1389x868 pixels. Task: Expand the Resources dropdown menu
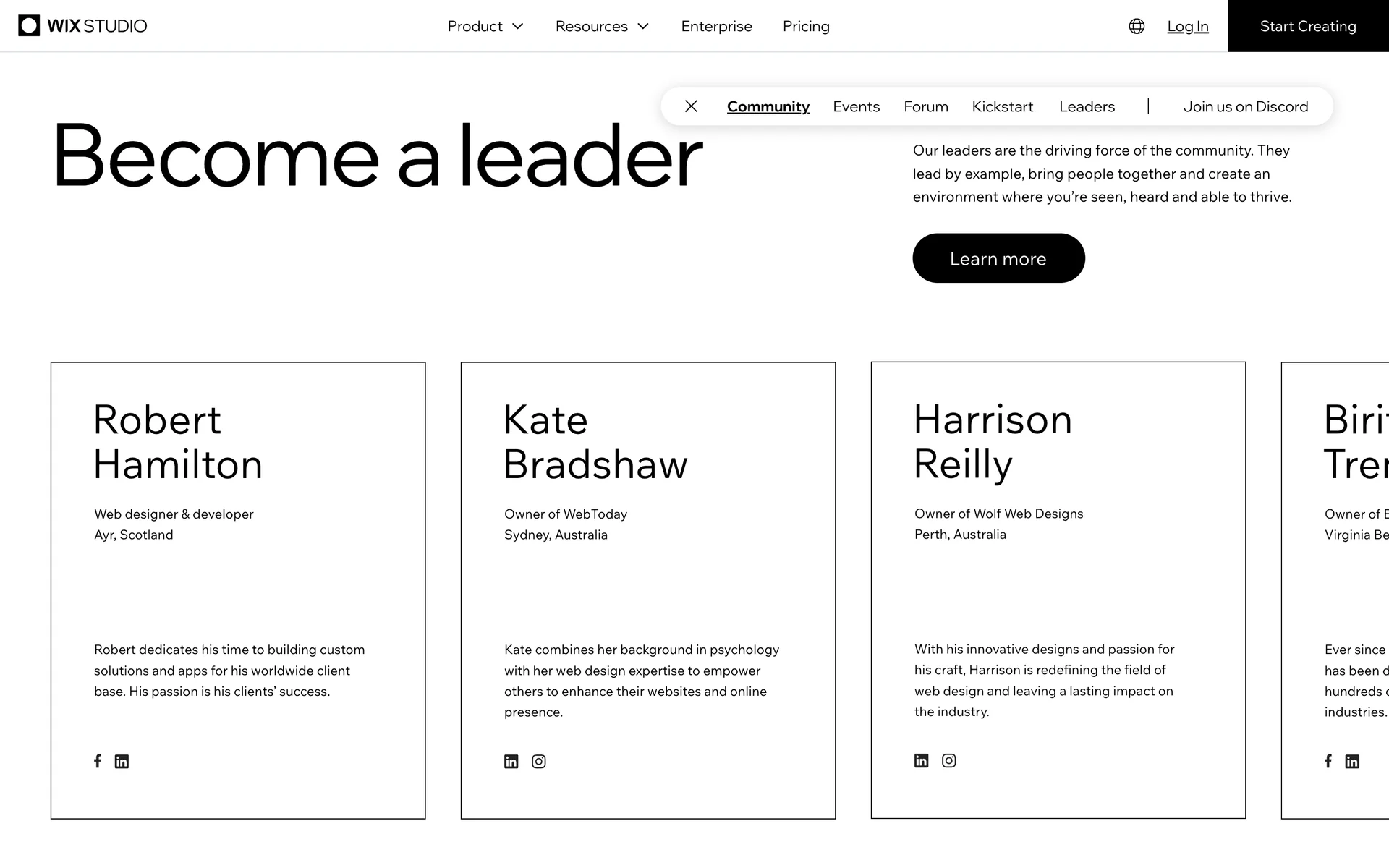(x=602, y=26)
